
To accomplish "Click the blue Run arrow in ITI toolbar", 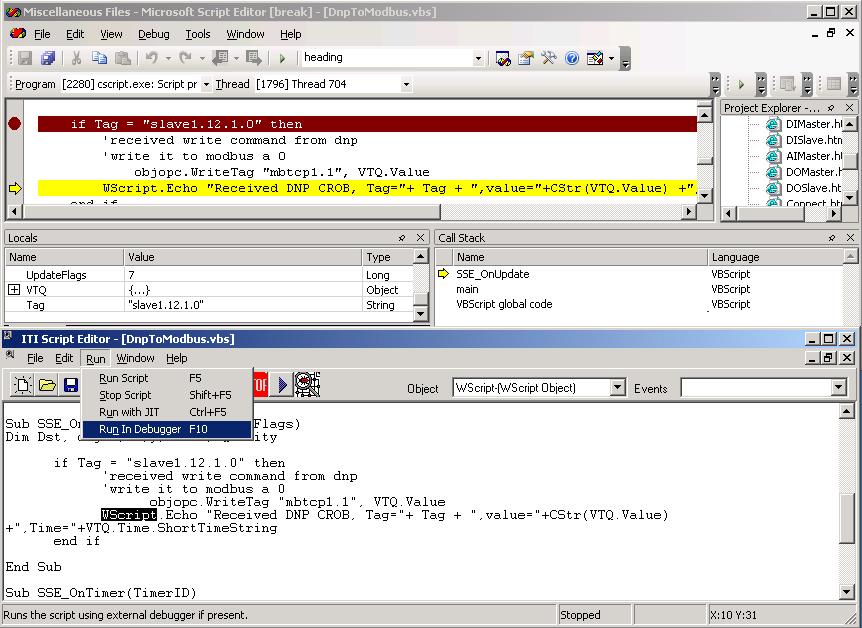I will [283, 384].
